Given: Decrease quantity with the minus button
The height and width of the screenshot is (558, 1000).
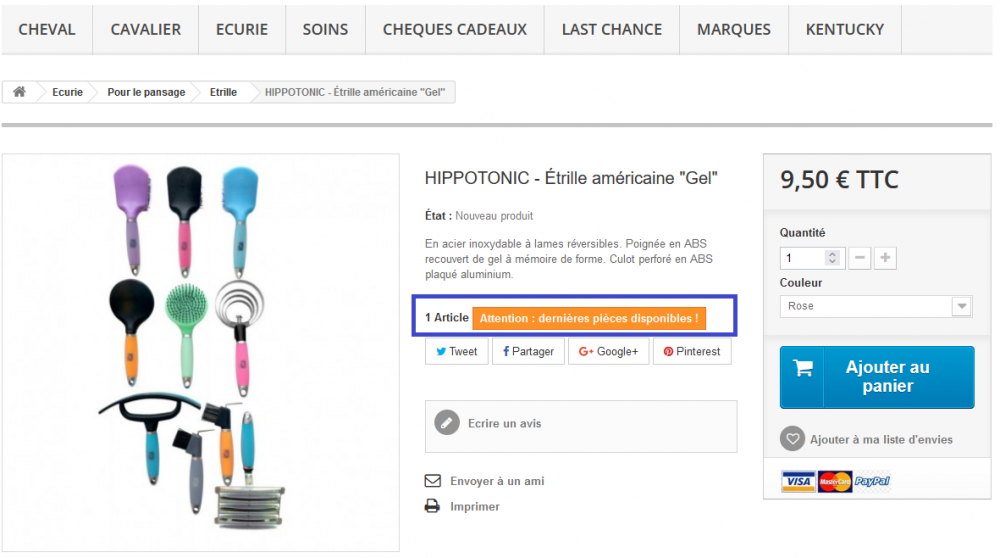Looking at the screenshot, I should pyautogui.click(x=860, y=258).
